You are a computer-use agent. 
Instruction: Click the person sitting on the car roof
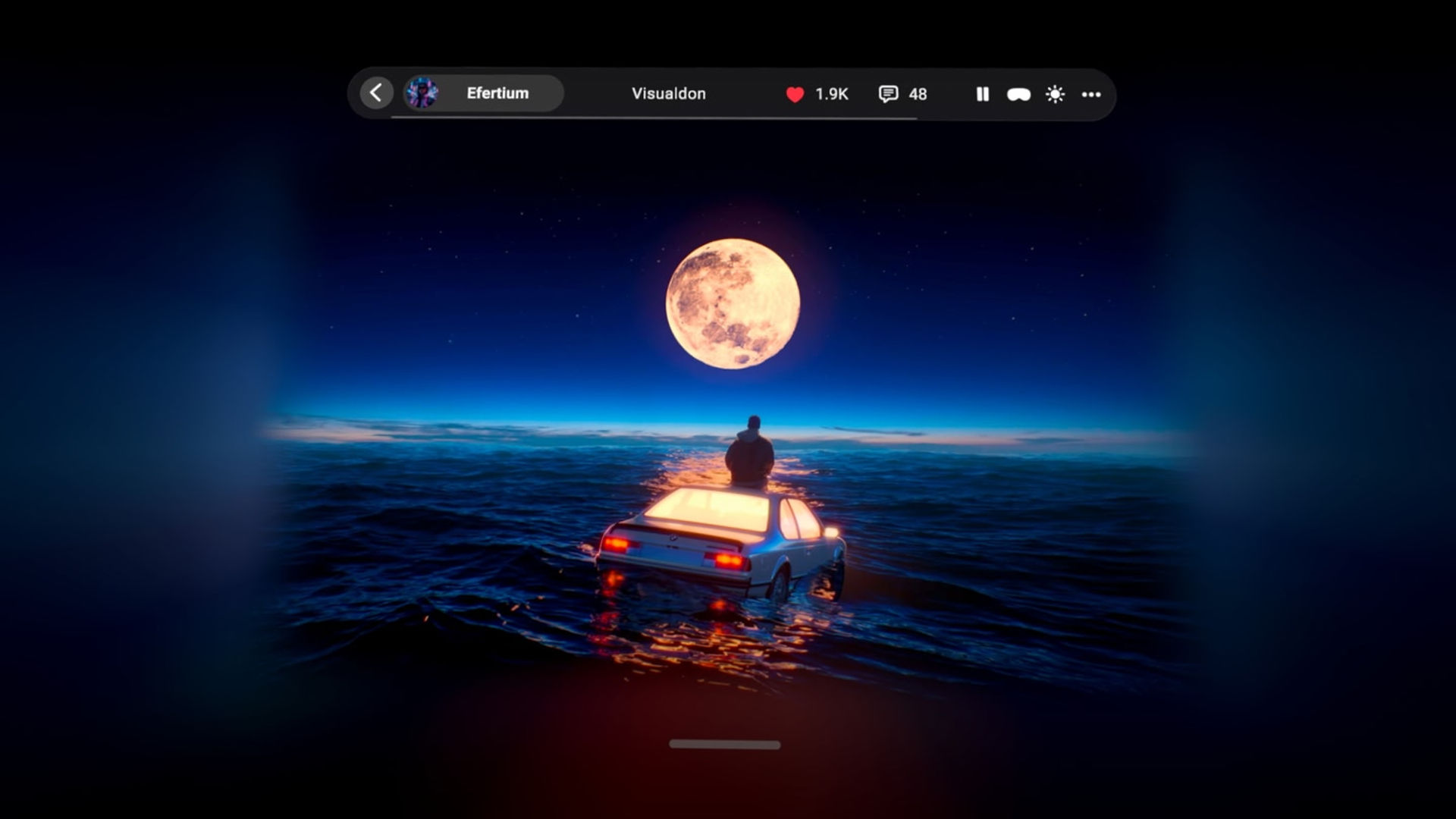point(749,452)
